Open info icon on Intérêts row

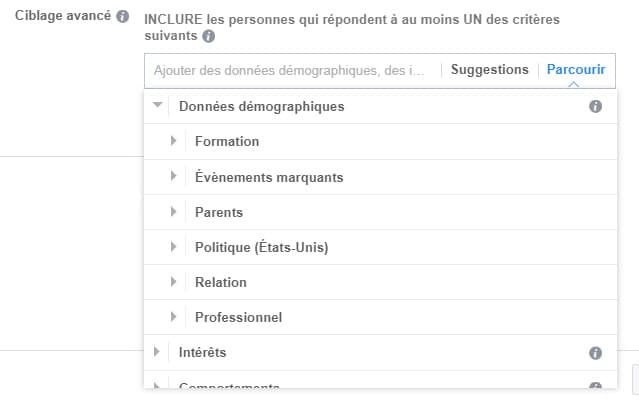595,353
